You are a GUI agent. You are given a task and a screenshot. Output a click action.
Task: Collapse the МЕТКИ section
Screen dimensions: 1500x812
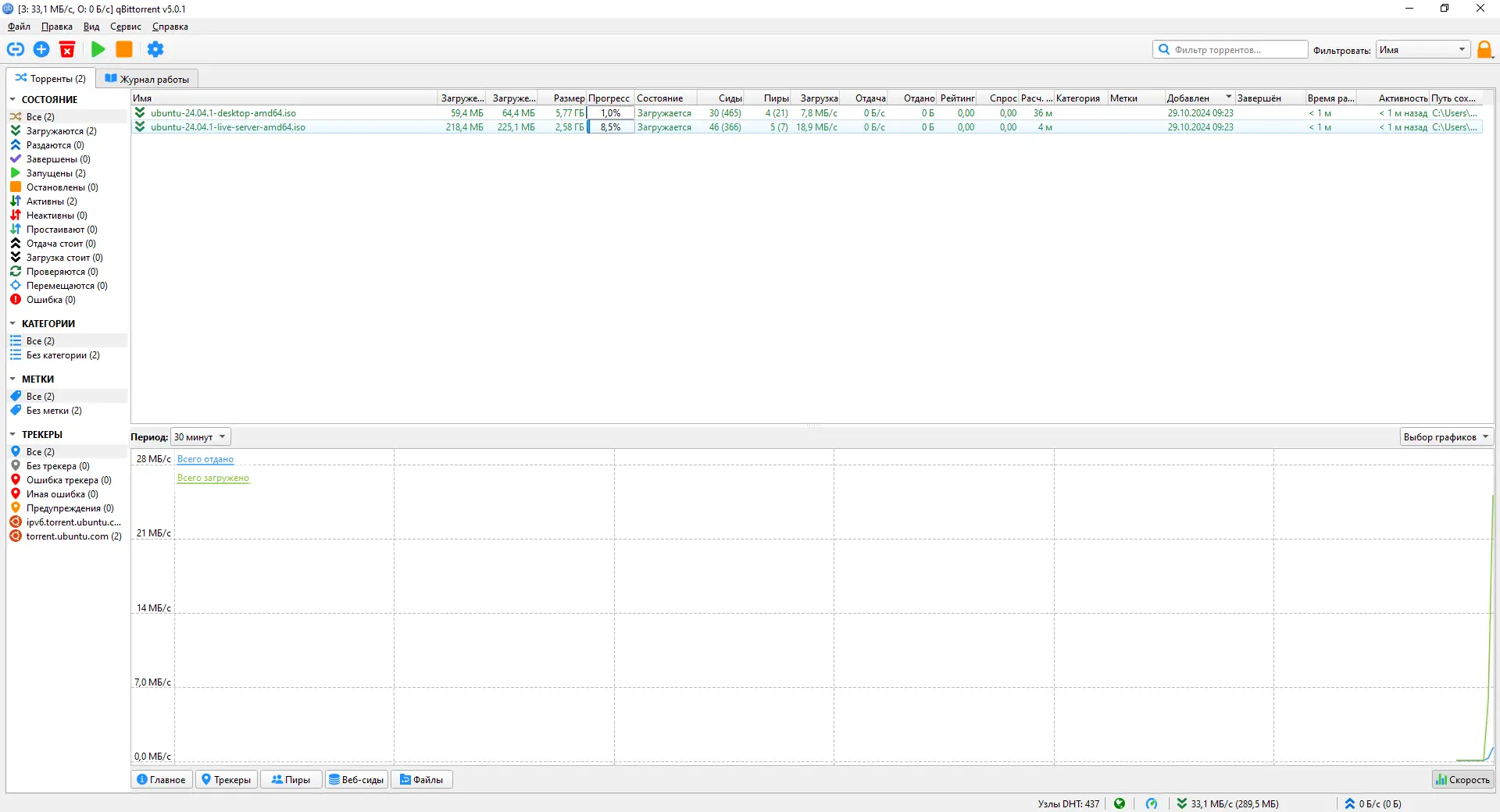12,379
